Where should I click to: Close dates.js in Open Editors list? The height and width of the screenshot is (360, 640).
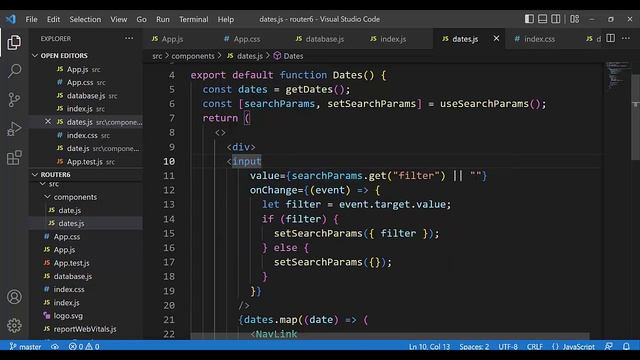[48, 122]
